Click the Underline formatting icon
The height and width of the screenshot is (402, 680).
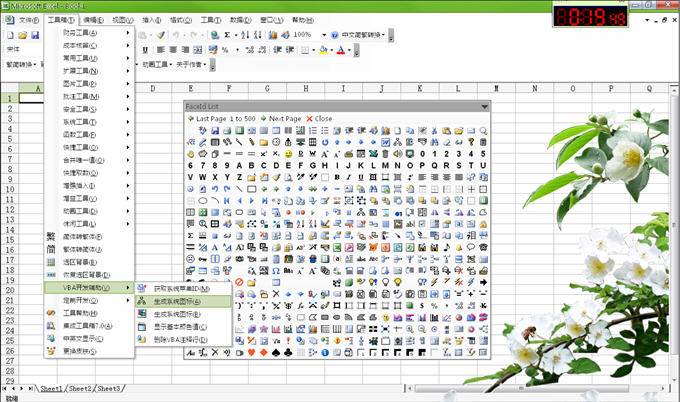145,49
